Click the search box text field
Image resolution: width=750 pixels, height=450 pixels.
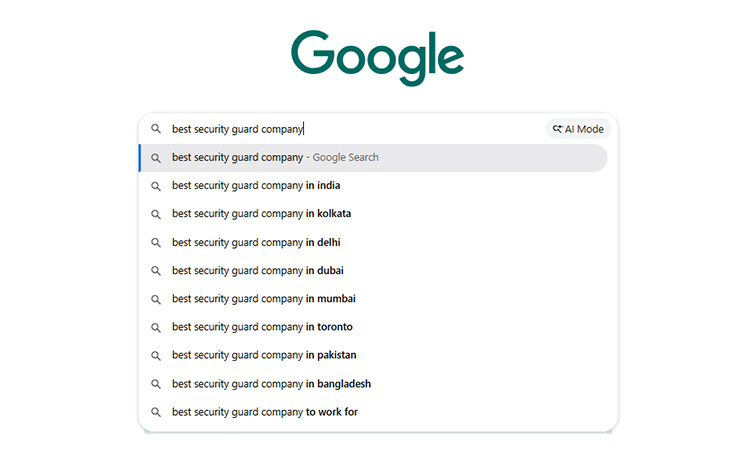(x=350, y=129)
